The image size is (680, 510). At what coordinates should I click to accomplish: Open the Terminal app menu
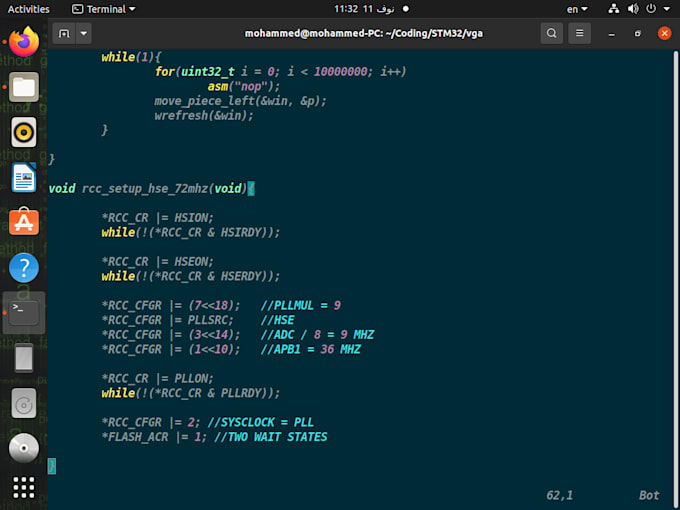pyautogui.click(x=104, y=9)
